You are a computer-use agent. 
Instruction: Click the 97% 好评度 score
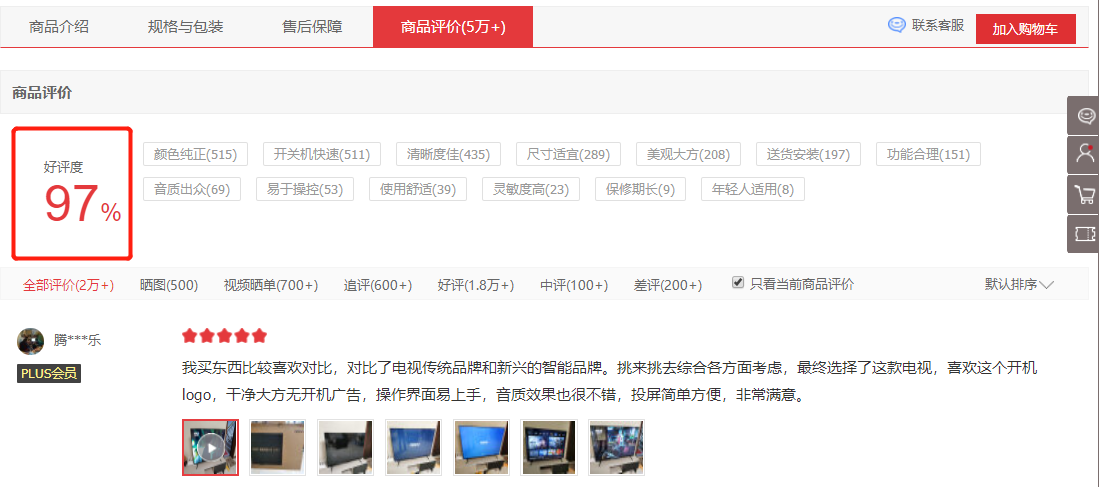click(83, 204)
